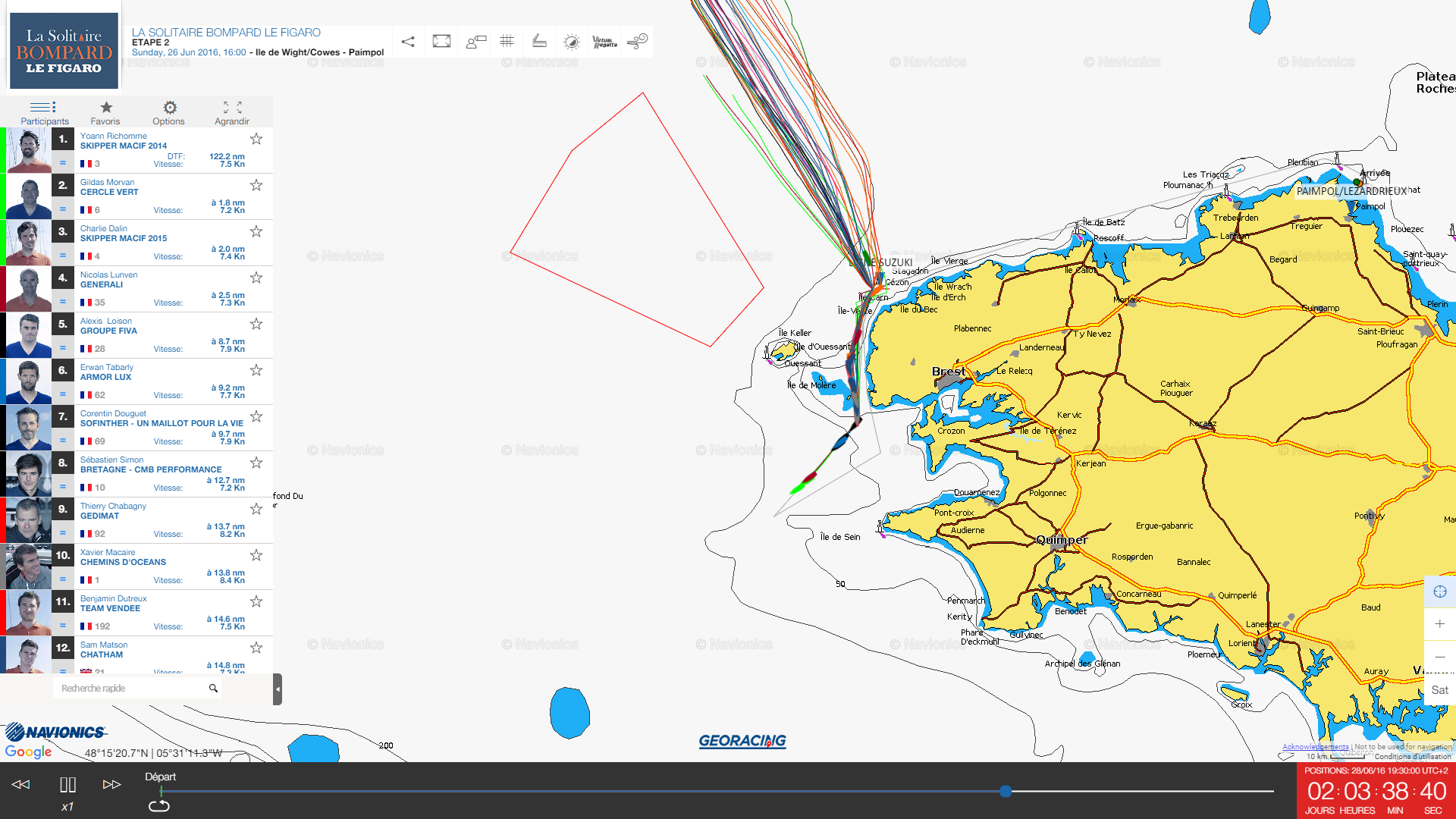
Task: Collapse the participants side panel with arrow handle
Action: pyautogui.click(x=278, y=689)
